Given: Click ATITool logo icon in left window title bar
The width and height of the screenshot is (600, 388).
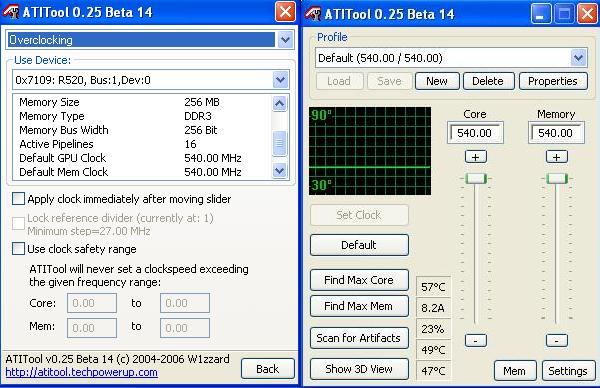Looking at the screenshot, I should coord(11,12).
